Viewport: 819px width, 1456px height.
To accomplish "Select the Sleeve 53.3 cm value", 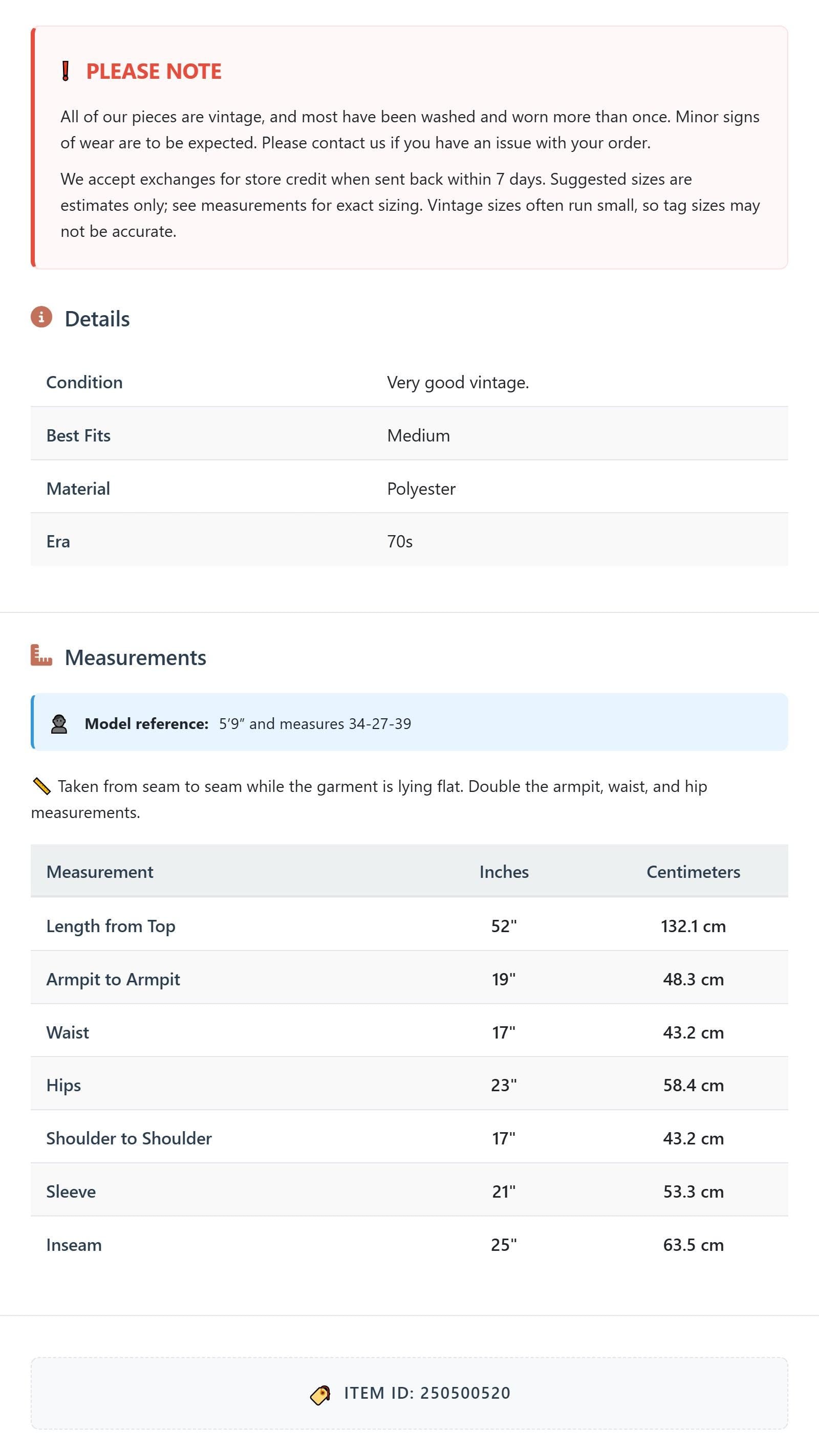I will point(694,1192).
